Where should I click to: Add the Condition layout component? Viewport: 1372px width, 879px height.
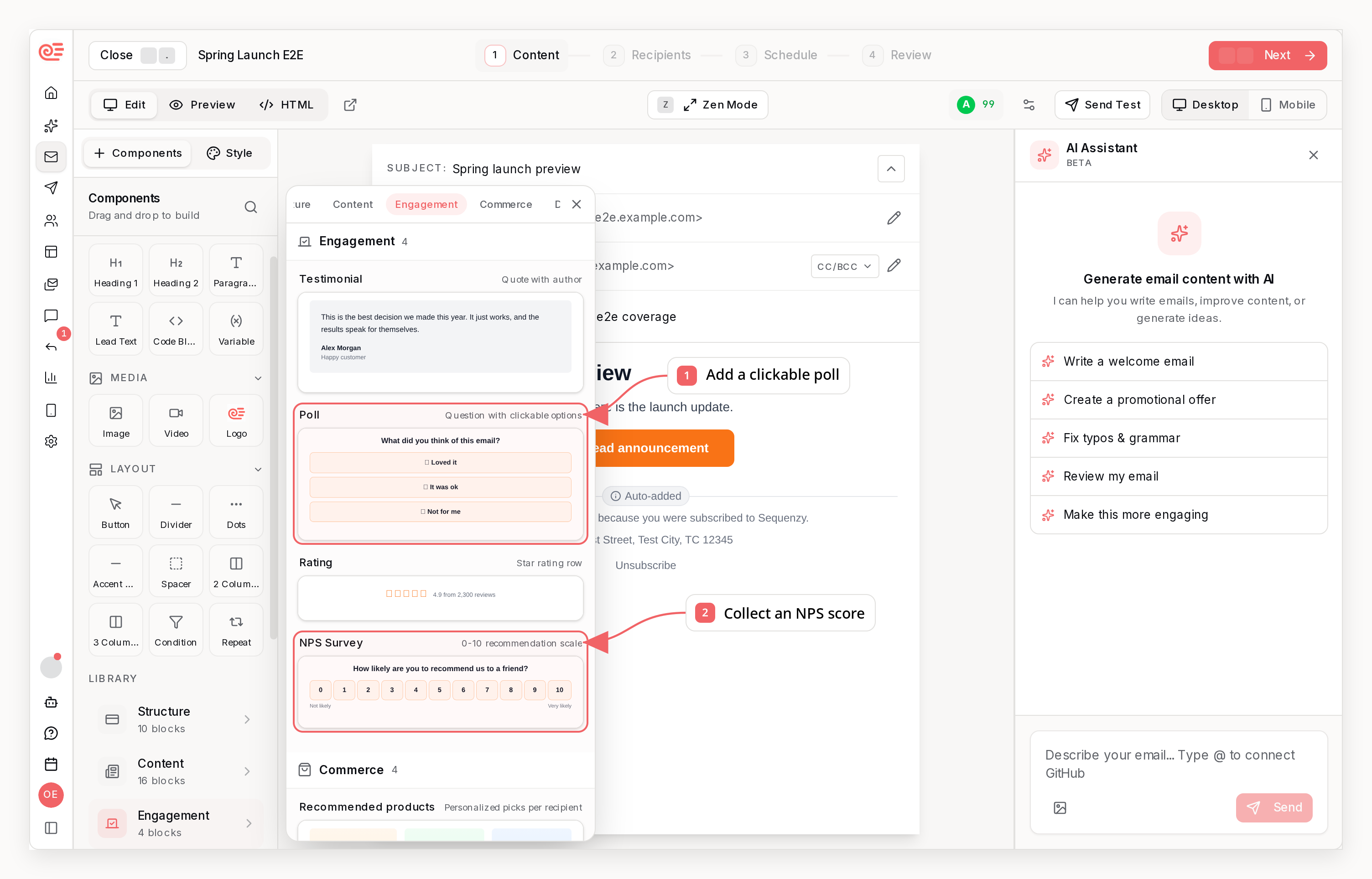[x=176, y=630]
